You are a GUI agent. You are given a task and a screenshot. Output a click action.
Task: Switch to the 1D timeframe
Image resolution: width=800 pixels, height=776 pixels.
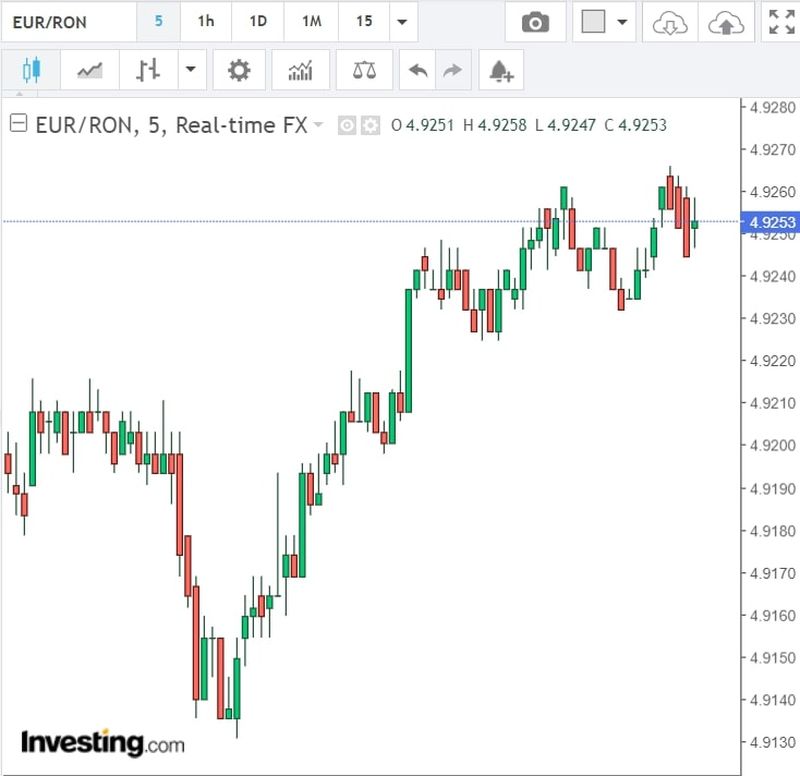[258, 22]
